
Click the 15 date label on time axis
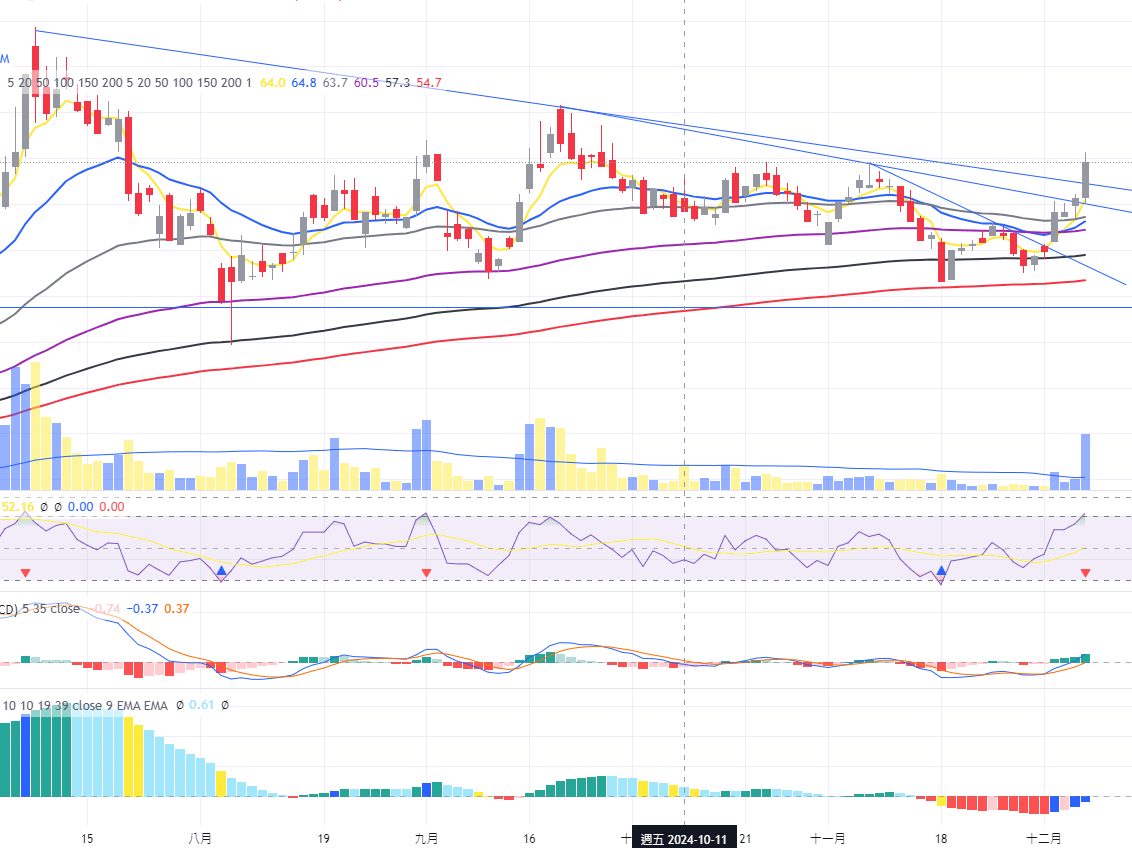coord(87,839)
